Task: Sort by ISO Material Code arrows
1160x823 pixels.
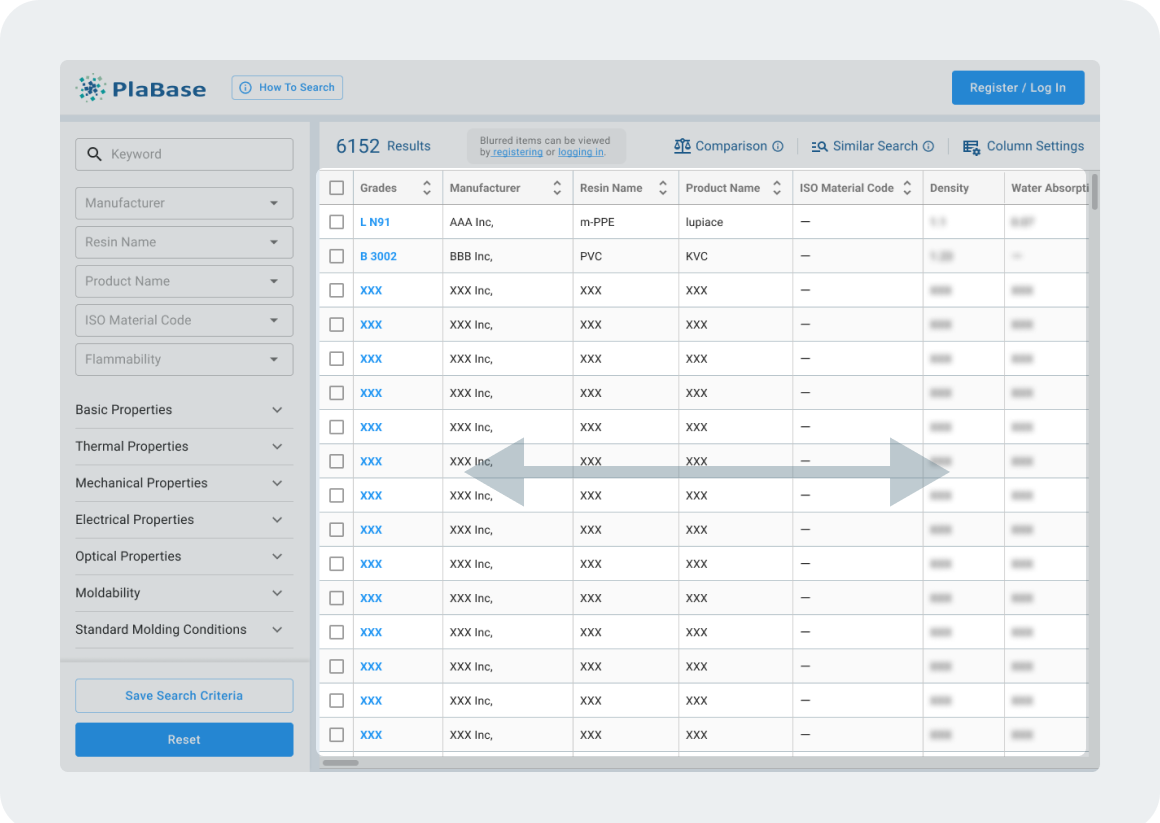Action: click(907, 188)
